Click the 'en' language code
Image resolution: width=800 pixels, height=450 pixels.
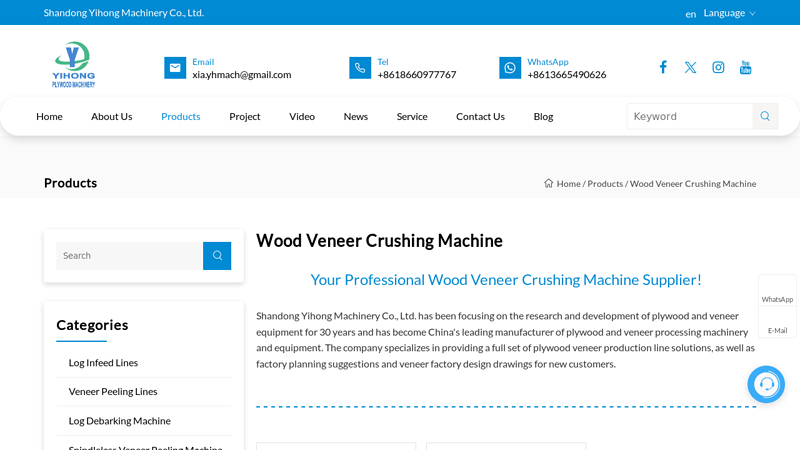pos(690,14)
